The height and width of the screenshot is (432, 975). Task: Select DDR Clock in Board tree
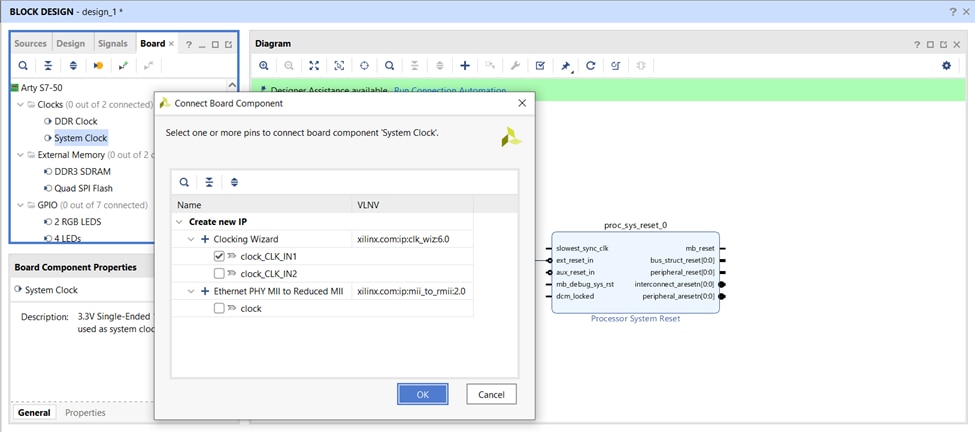pyautogui.click(x=76, y=121)
